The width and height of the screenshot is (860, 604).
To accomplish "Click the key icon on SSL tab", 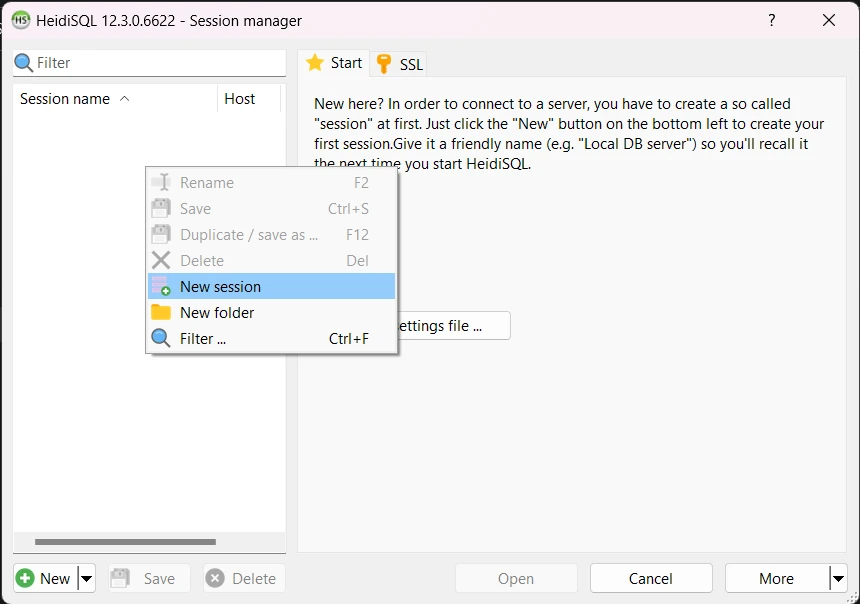I will coord(384,64).
